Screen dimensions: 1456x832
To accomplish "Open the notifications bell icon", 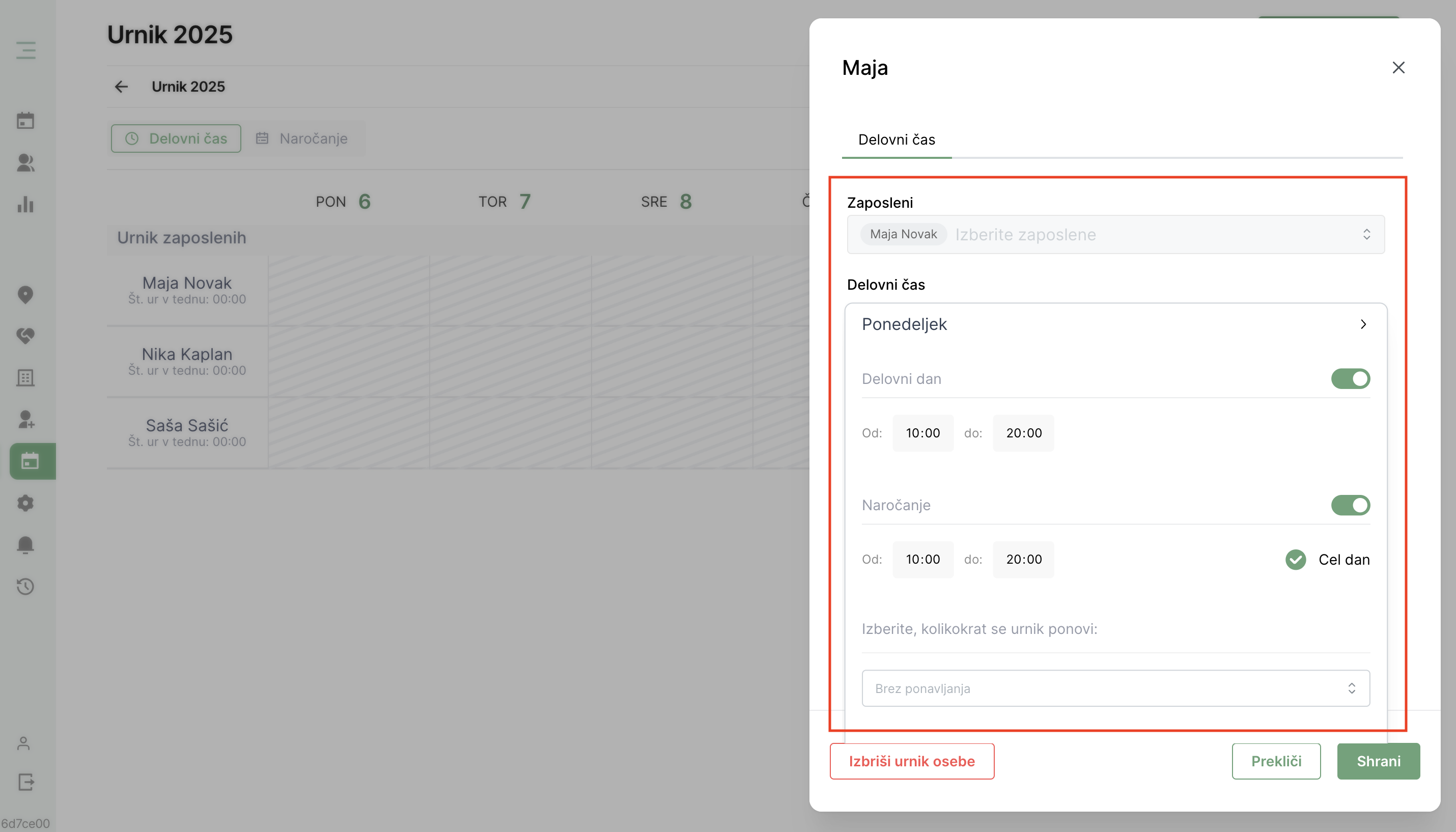I will [25, 545].
